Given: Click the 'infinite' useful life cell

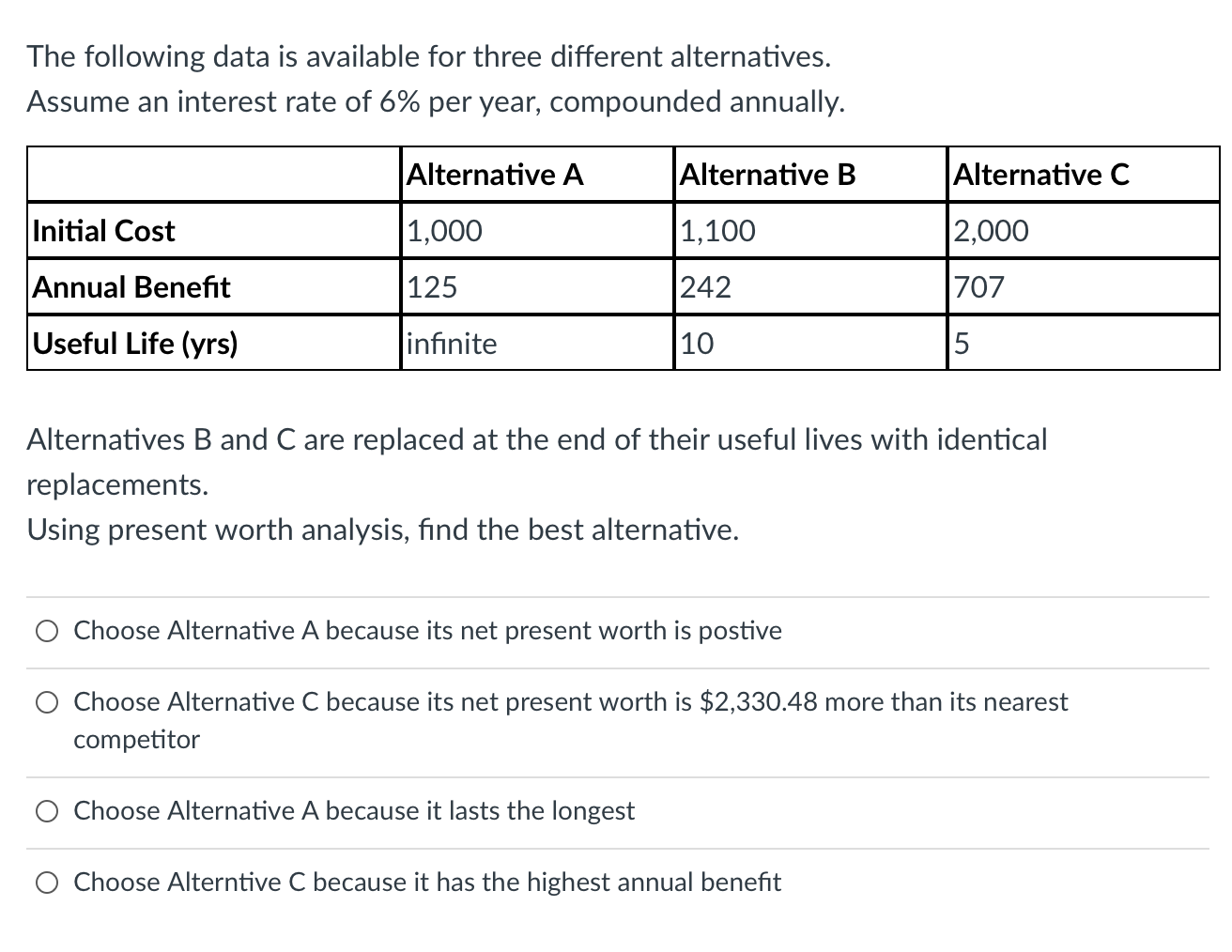Looking at the screenshot, I should point(452,344).
